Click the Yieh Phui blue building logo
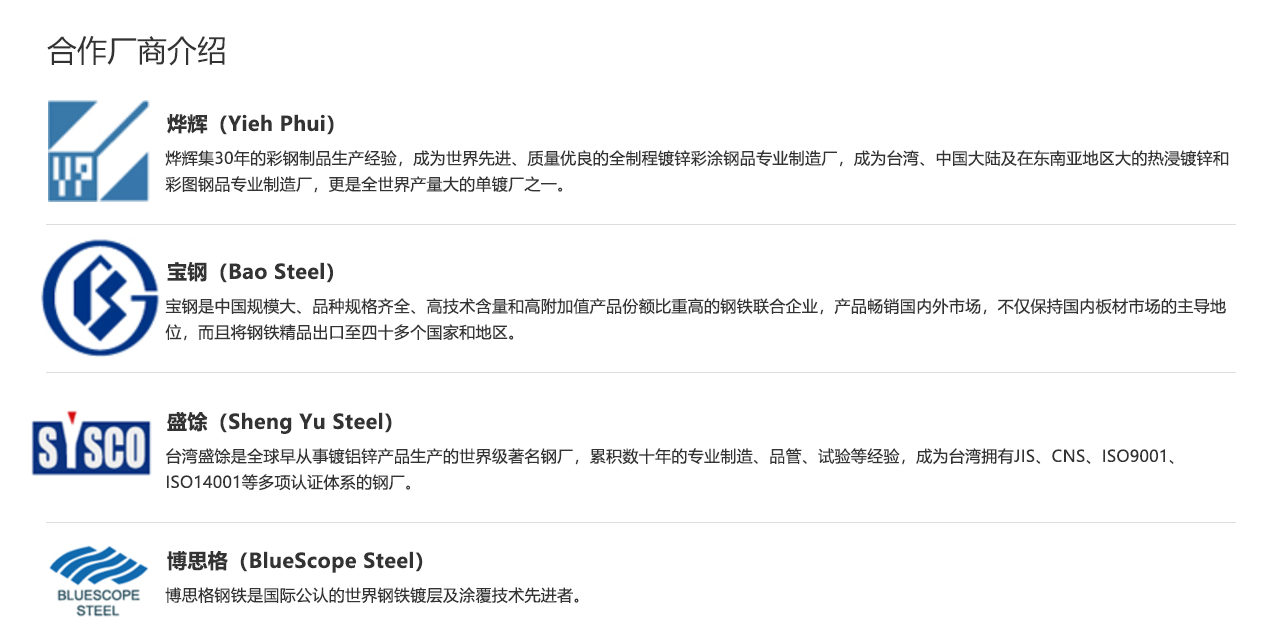The width and height of the screenshot is (1261, 635). coord(97,151)
